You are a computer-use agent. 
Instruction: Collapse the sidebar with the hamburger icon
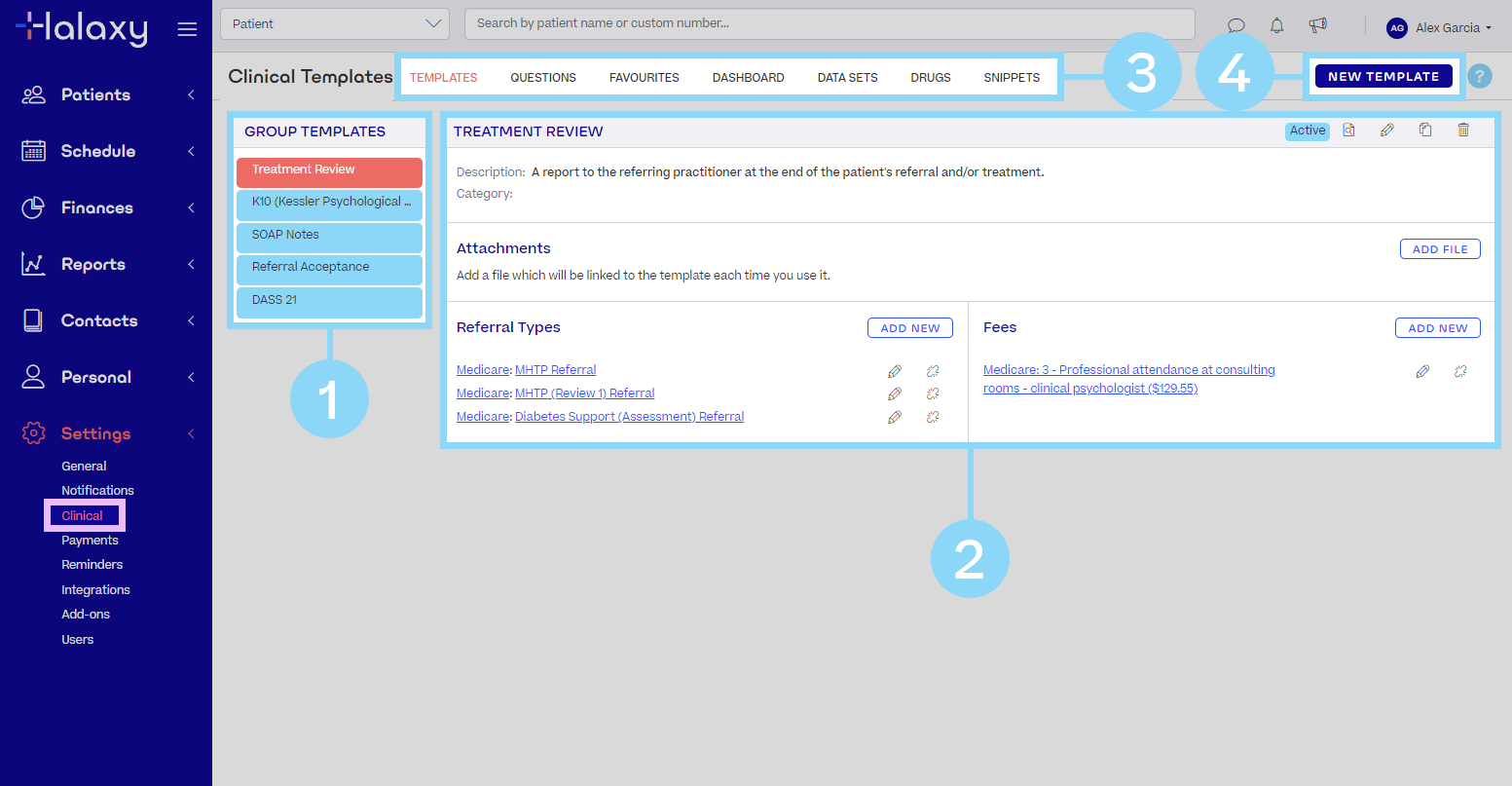pyautogui.click(x=188, y=28)
